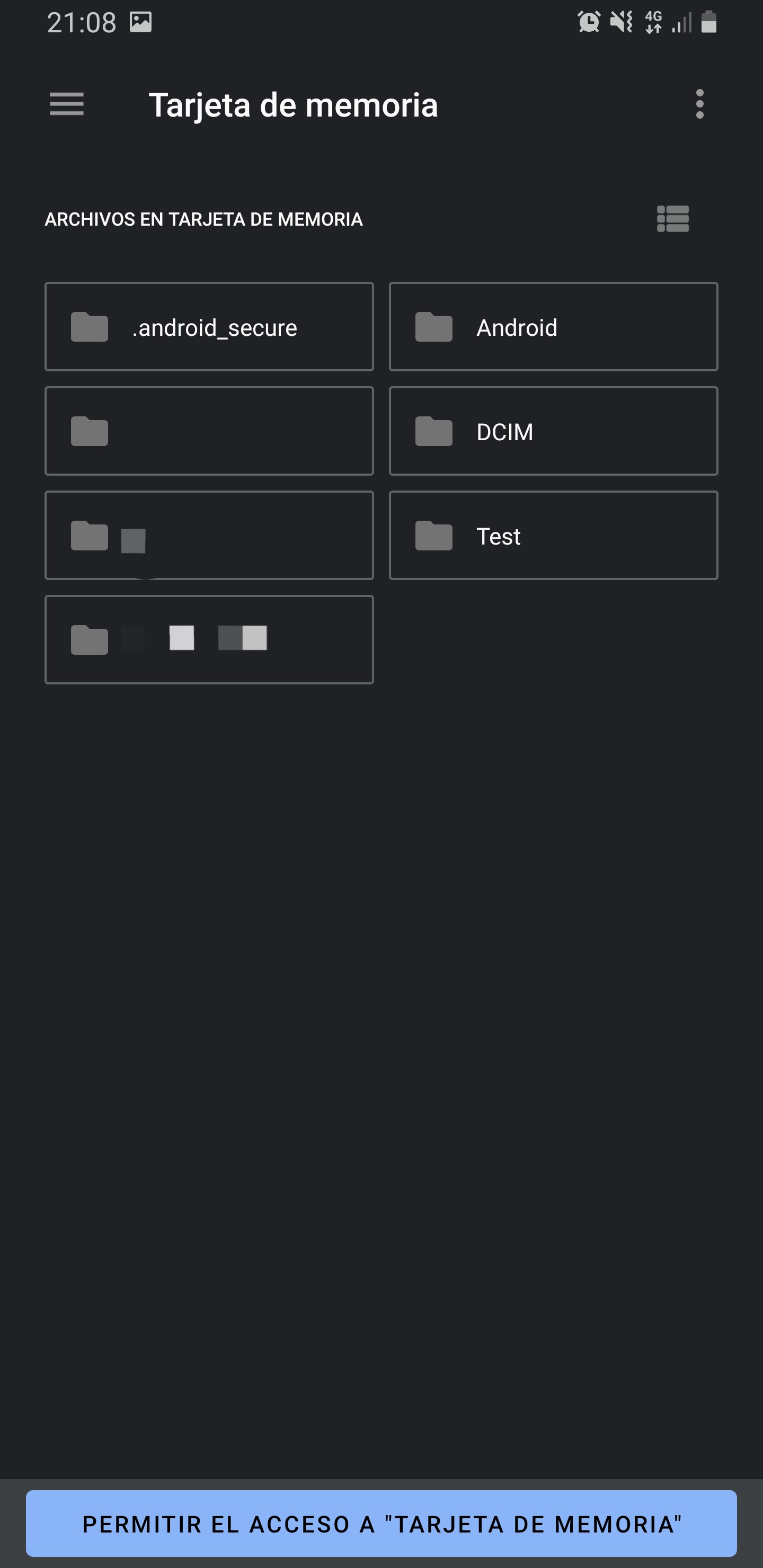Screen dimensions: 763x1568
Task: Click the DCIM folder icon
Action: pos(433,431)
